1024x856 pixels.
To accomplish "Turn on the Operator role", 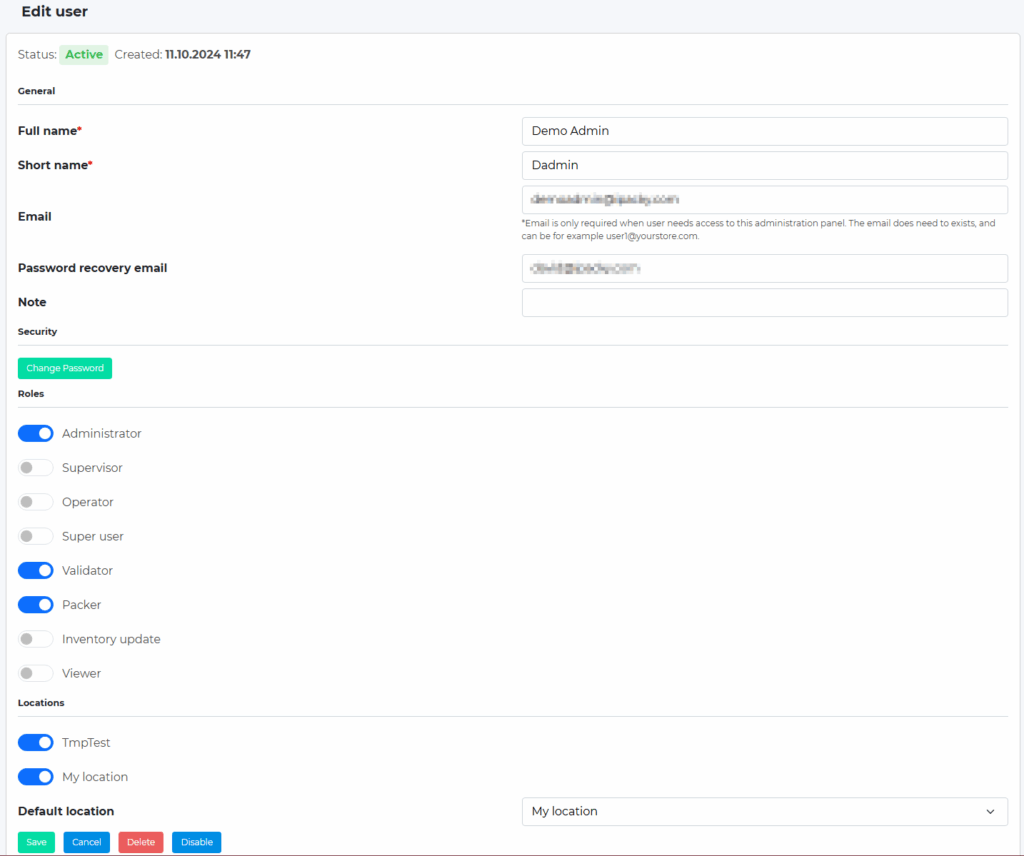I will tap(35, 501).
